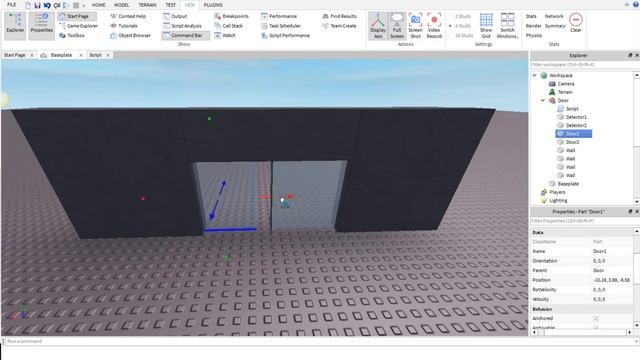Switch to the TERRAIN ribbon tab

[147, 5]
